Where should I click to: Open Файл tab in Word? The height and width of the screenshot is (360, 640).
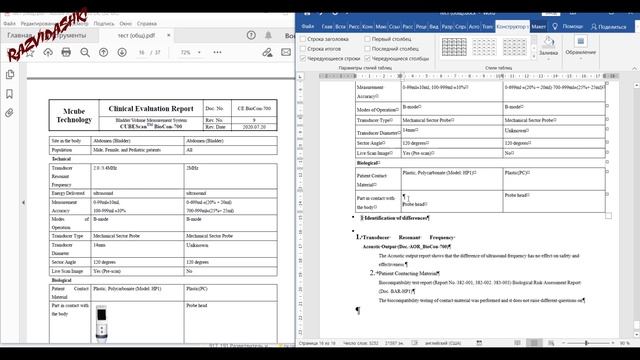(x=308, y=27)
